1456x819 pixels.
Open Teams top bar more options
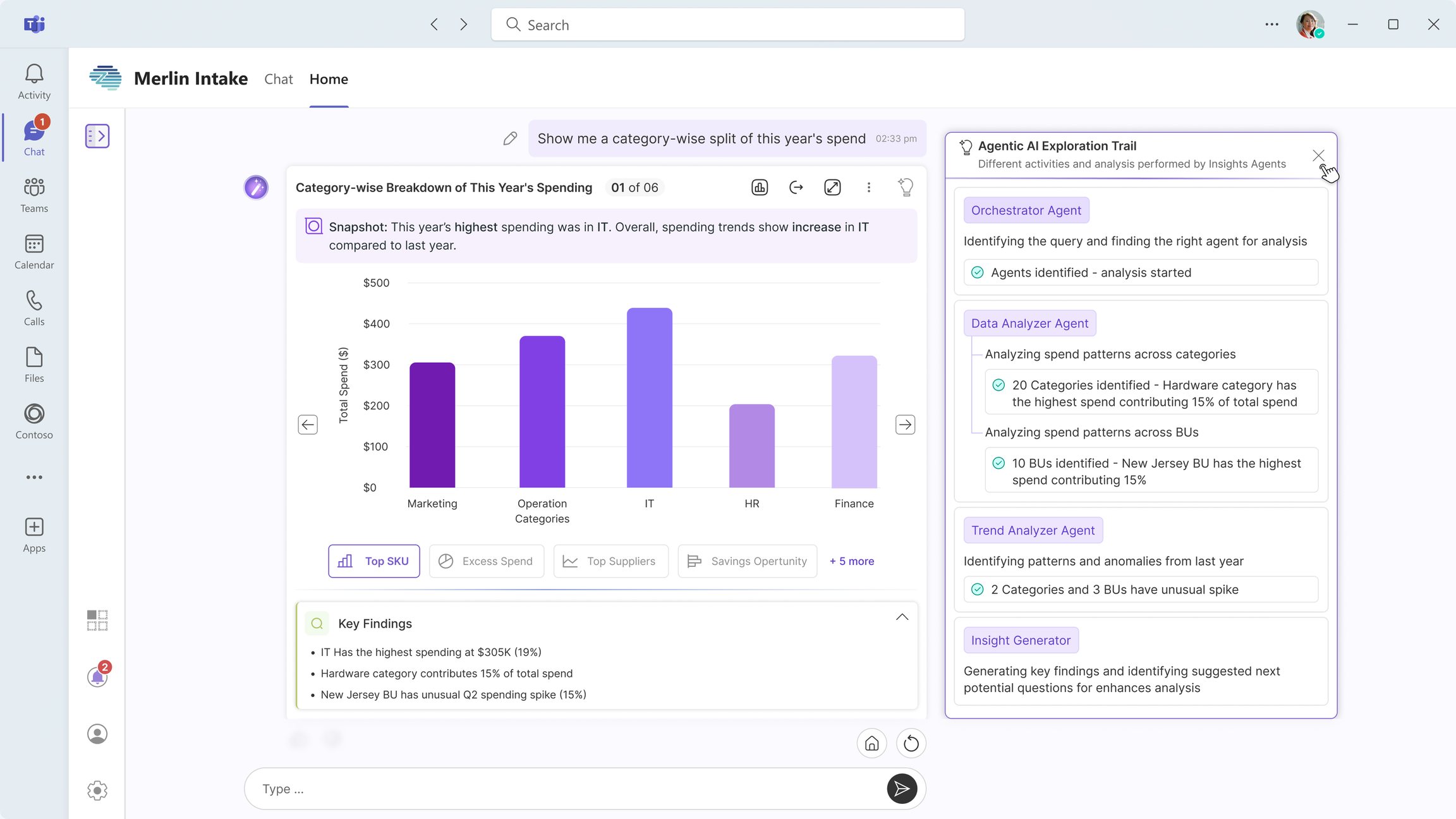click(1271, 25)
